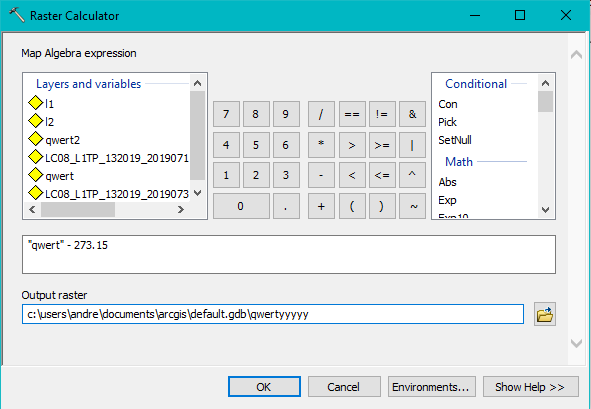
Task: Choose the Abs math function
Action: coord(447,182)
